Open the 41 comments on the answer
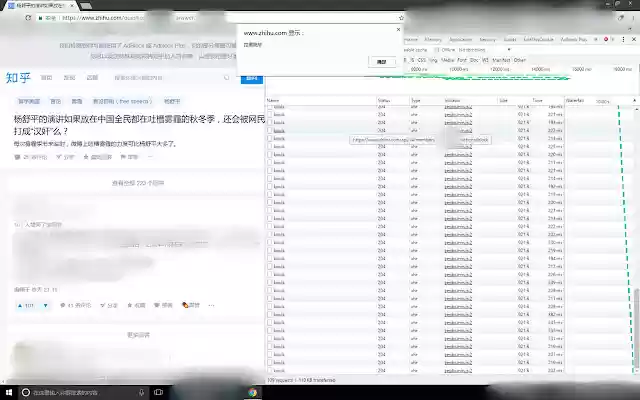640x400 pixels. [76, 305]
